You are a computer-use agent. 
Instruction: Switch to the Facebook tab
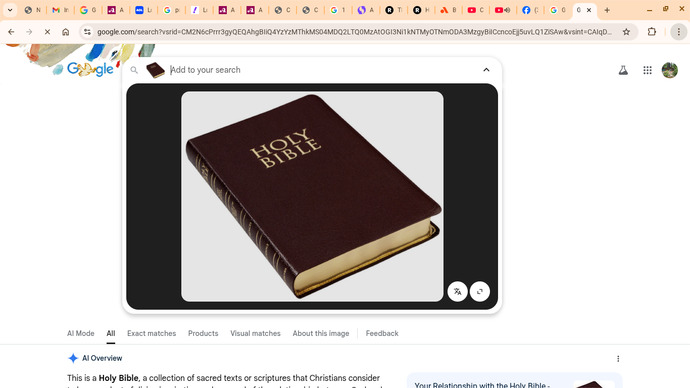tap(530, 10)
